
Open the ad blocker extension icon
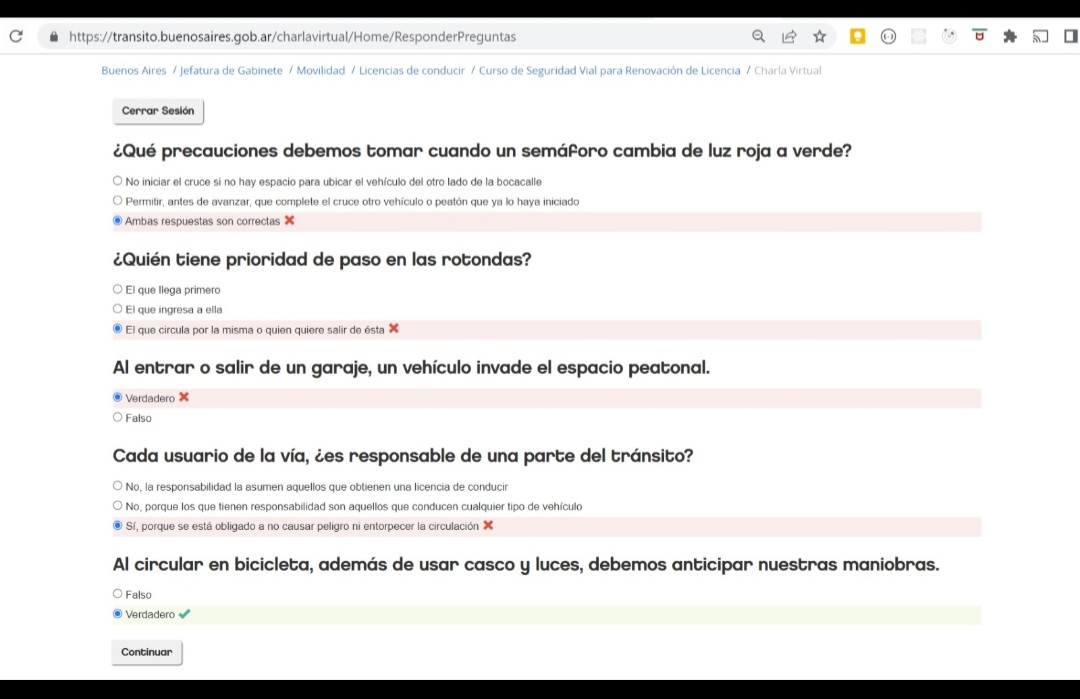(978, 35)
